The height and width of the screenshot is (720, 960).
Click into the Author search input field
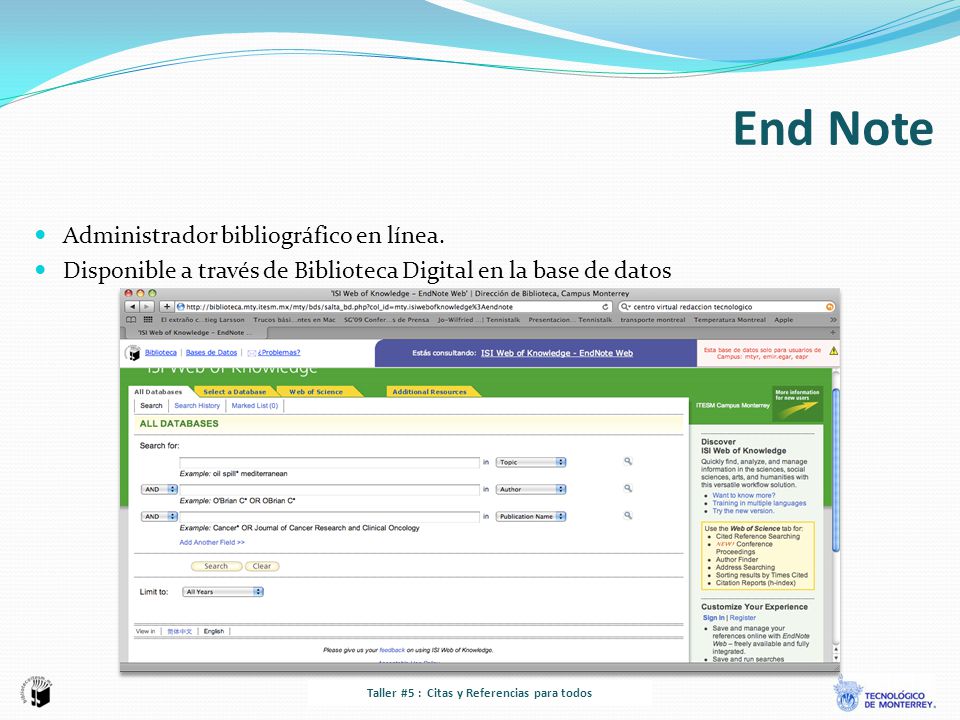click(329, 489)
